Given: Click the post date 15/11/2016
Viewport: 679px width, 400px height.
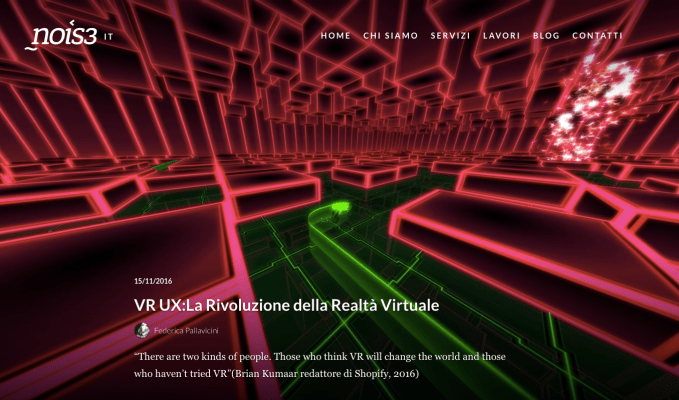Looking at the screenshot, I should [x=153, y=281].
